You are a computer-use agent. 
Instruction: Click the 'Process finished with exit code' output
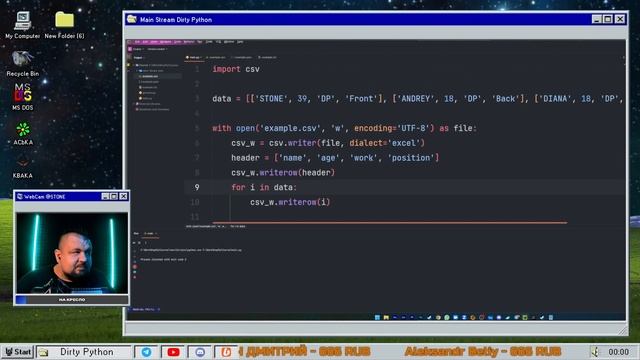(x=164, y=260)
